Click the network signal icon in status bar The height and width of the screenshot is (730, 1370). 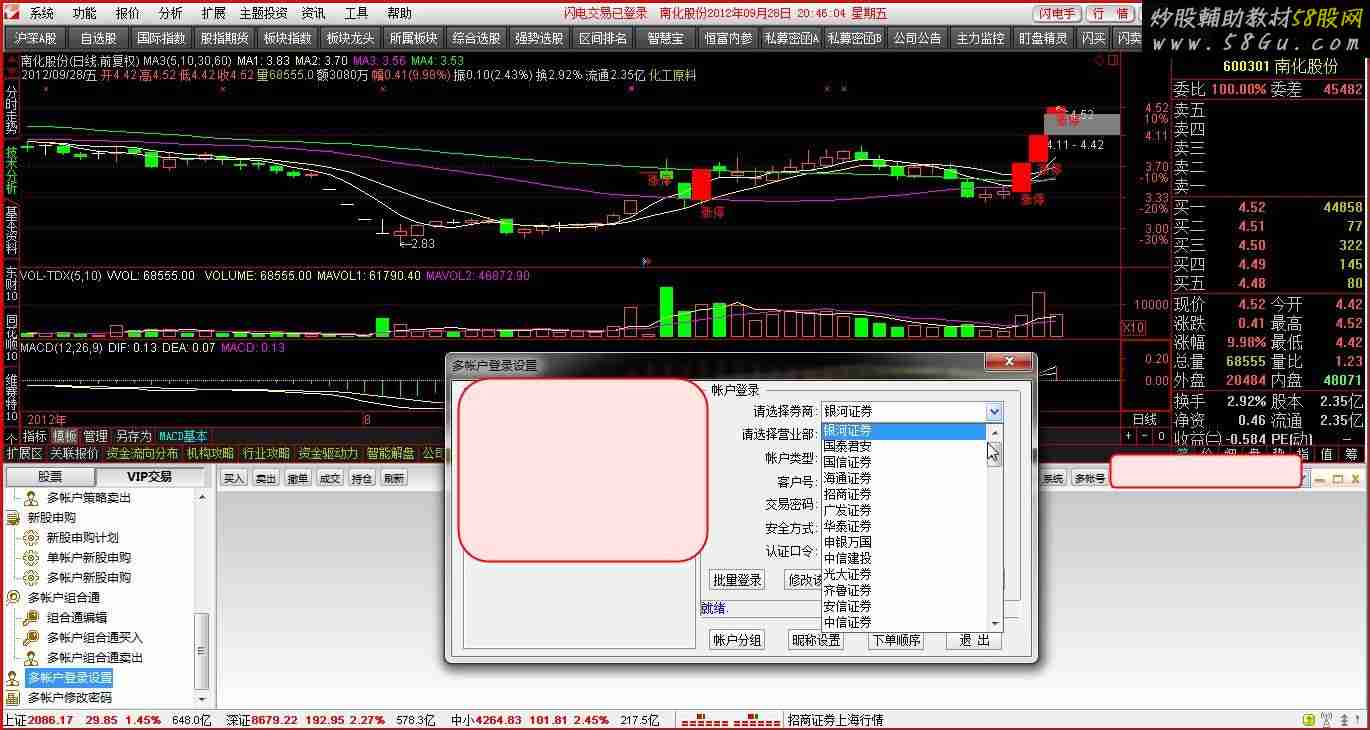(x=1326, y=719)
